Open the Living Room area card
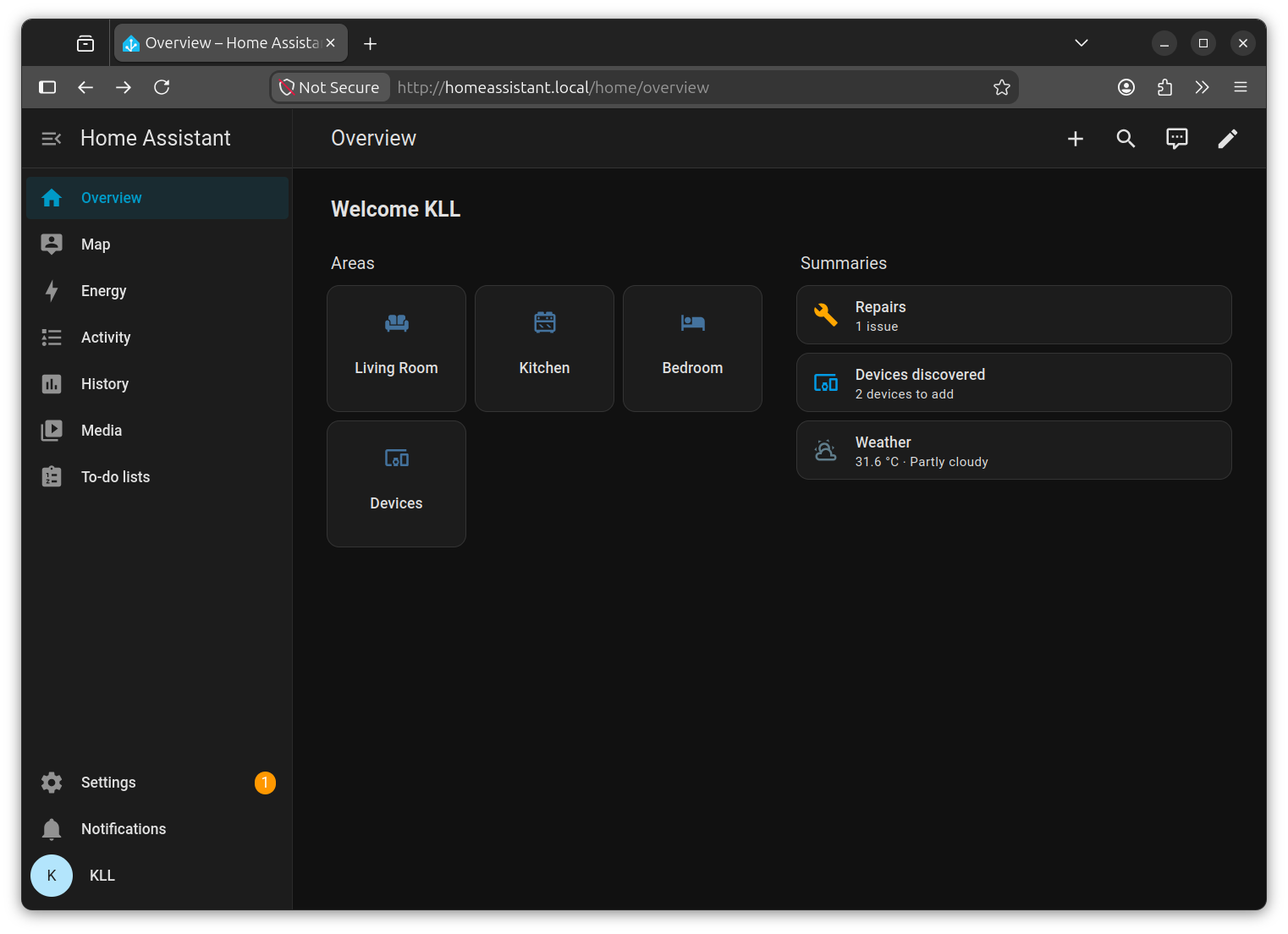 pyautogui.click(x=396, y=349)
